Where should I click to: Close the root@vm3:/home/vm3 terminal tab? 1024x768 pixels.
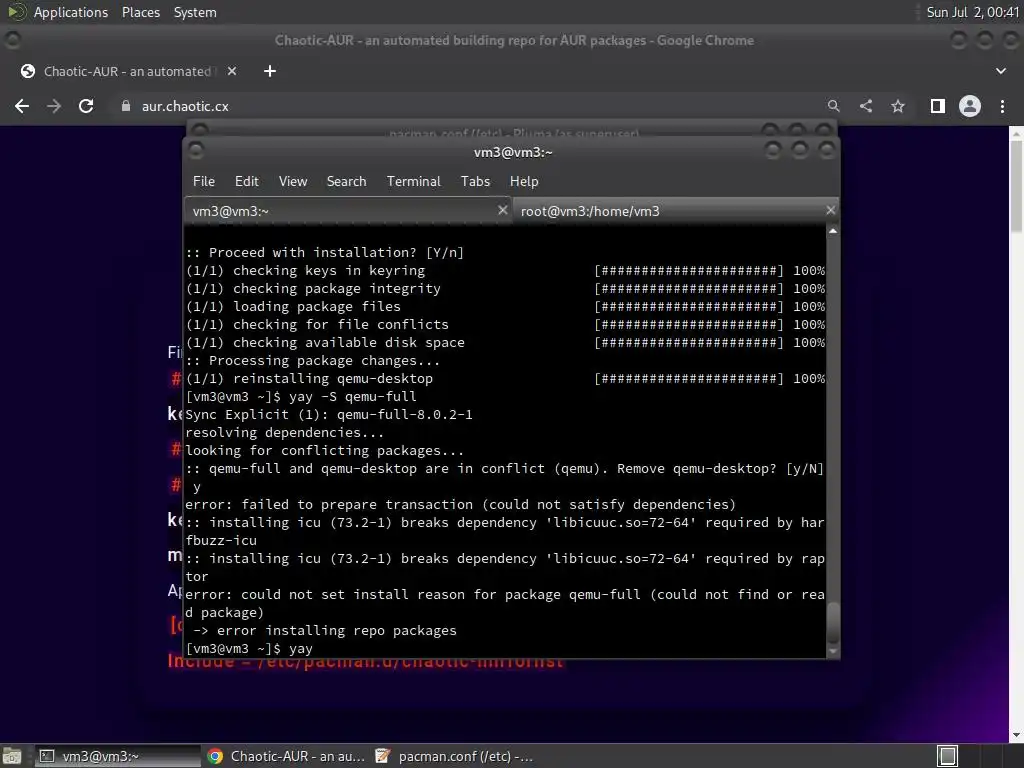point(830,210)
